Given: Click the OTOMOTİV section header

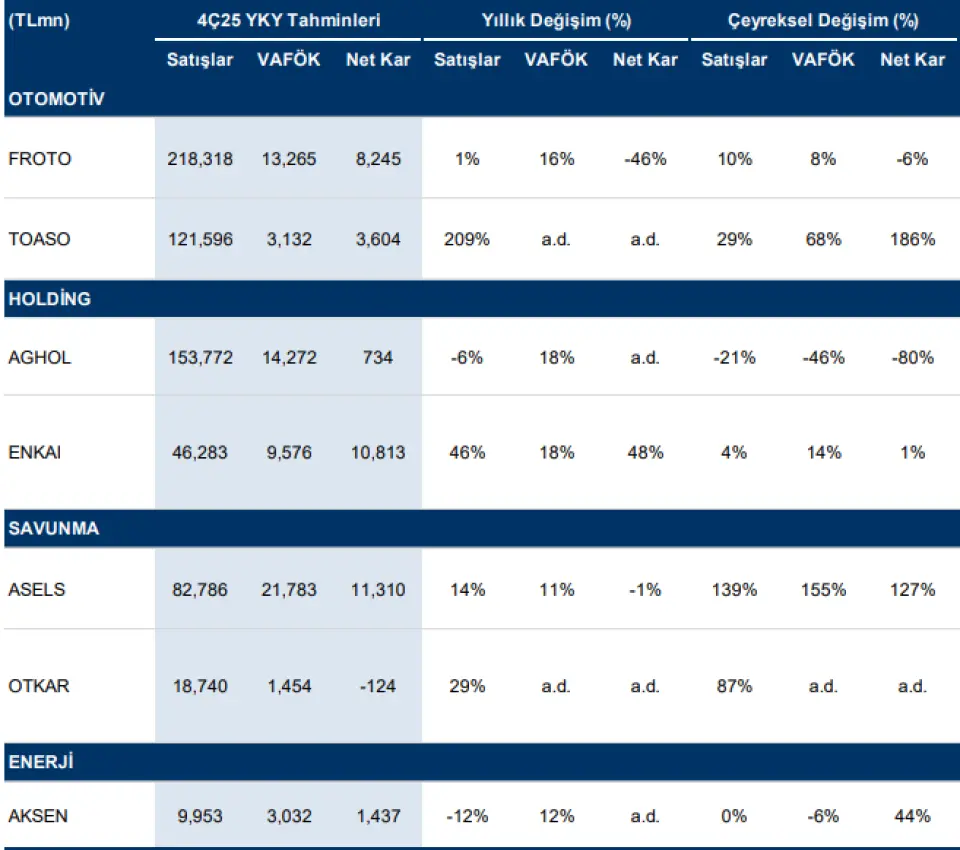Looking at the screenshot, I should (56, 99).
